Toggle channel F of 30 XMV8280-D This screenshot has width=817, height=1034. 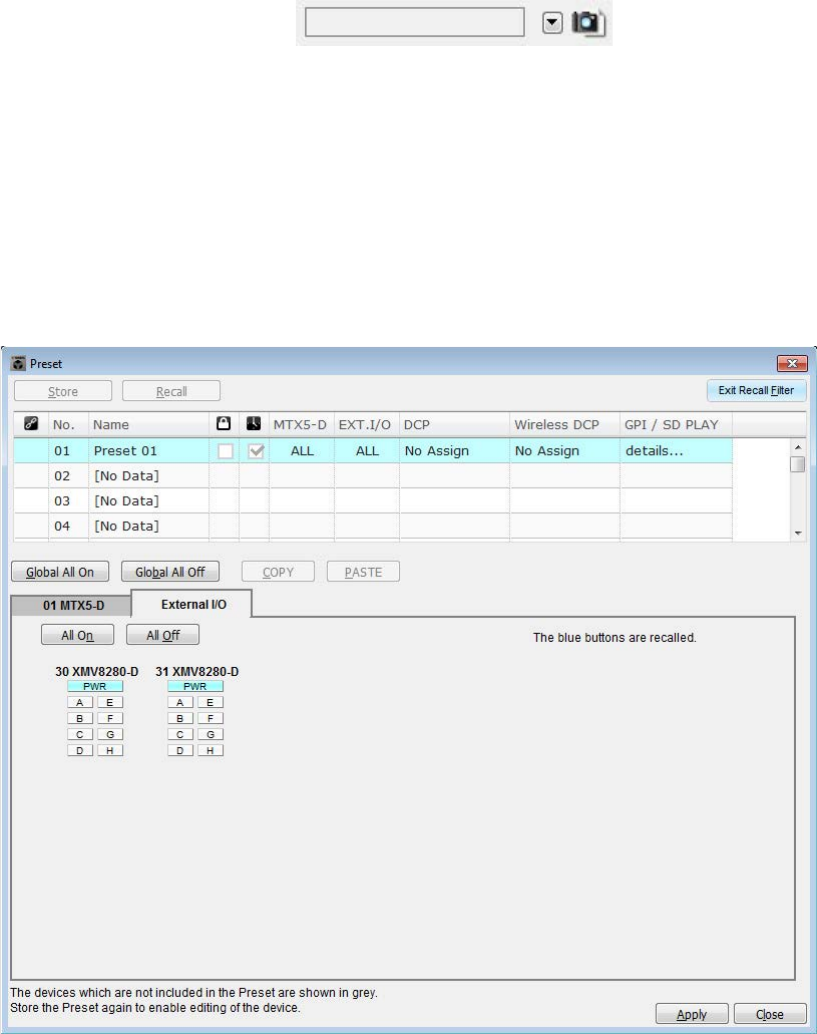point(110,718)
